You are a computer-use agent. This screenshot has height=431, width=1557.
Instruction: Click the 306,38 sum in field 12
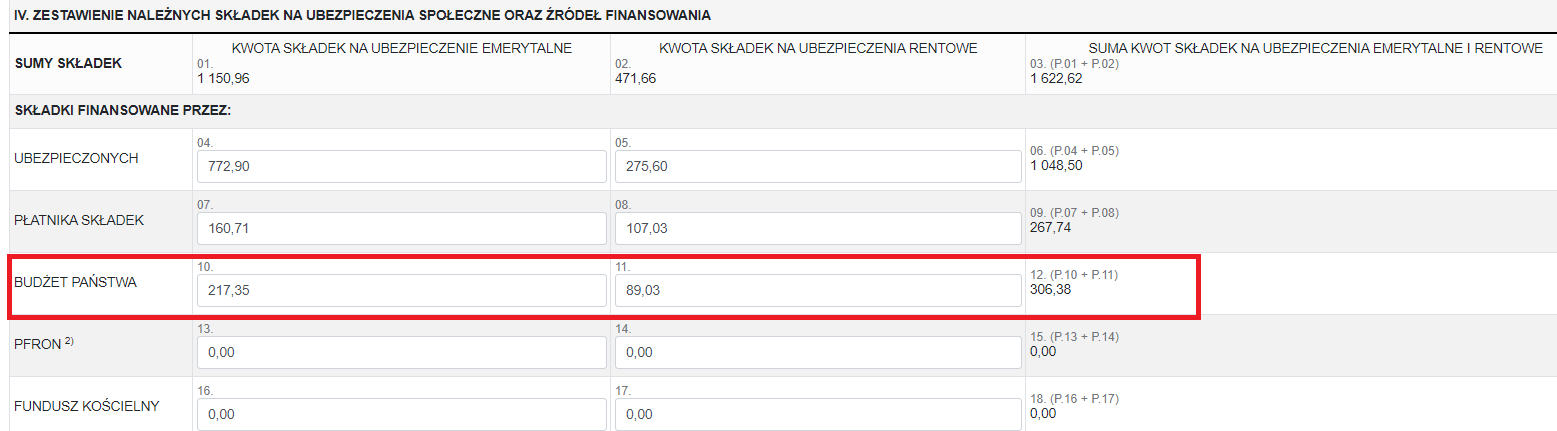[x=1050, y=289]
